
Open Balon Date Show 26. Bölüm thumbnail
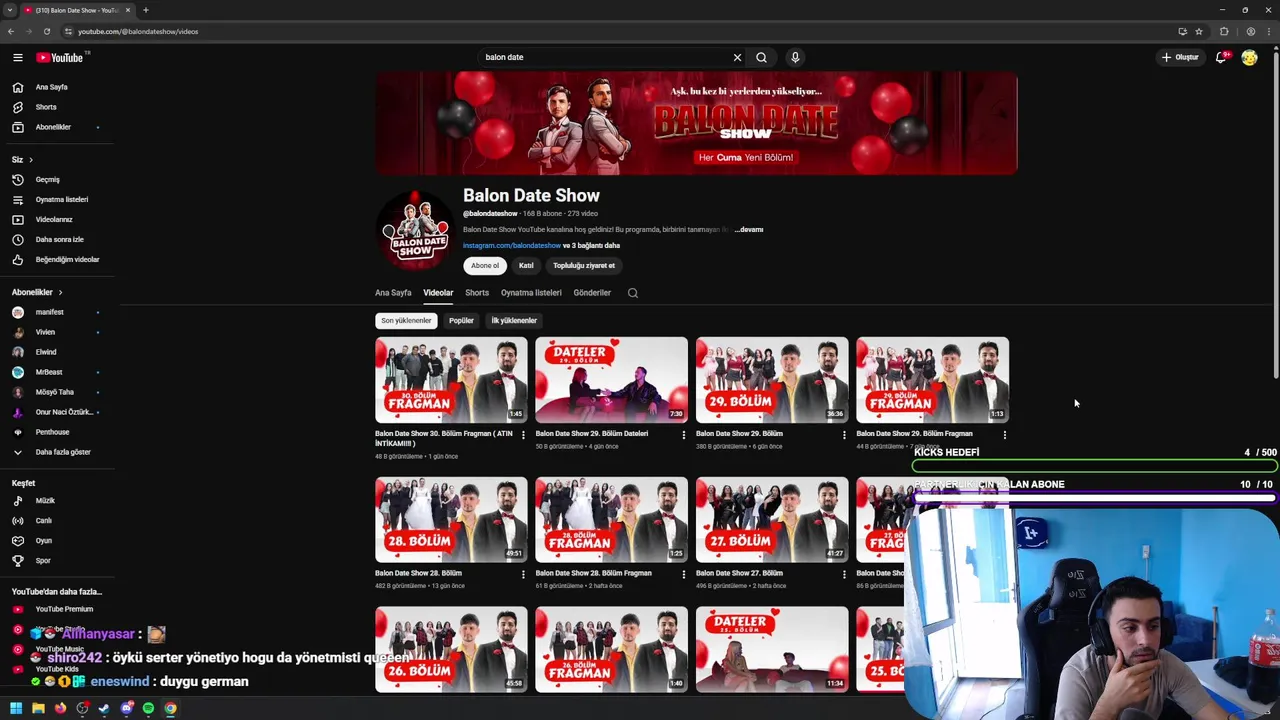(x=451, y=649)
